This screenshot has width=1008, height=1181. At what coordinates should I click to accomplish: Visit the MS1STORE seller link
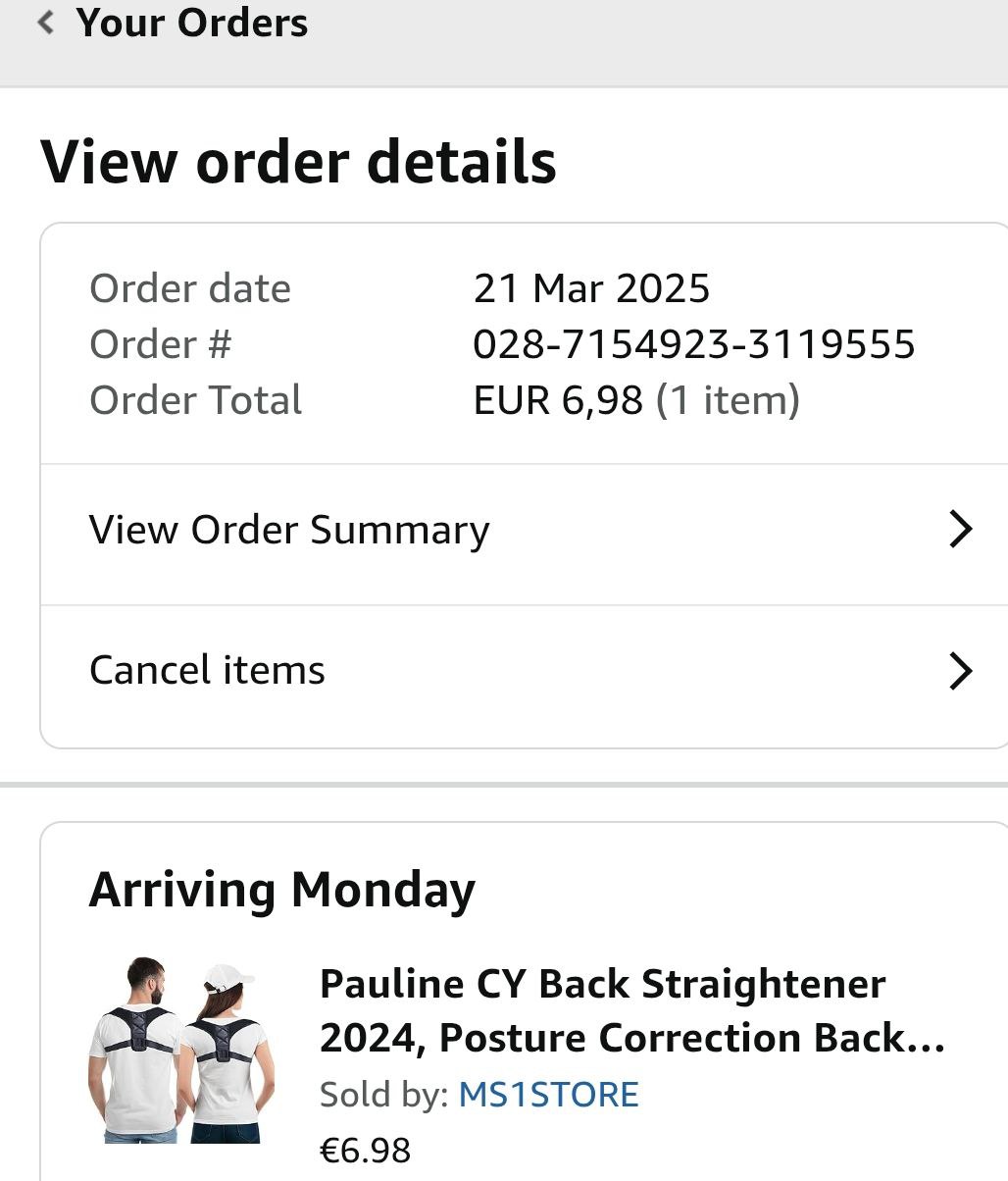[548, 1095]
